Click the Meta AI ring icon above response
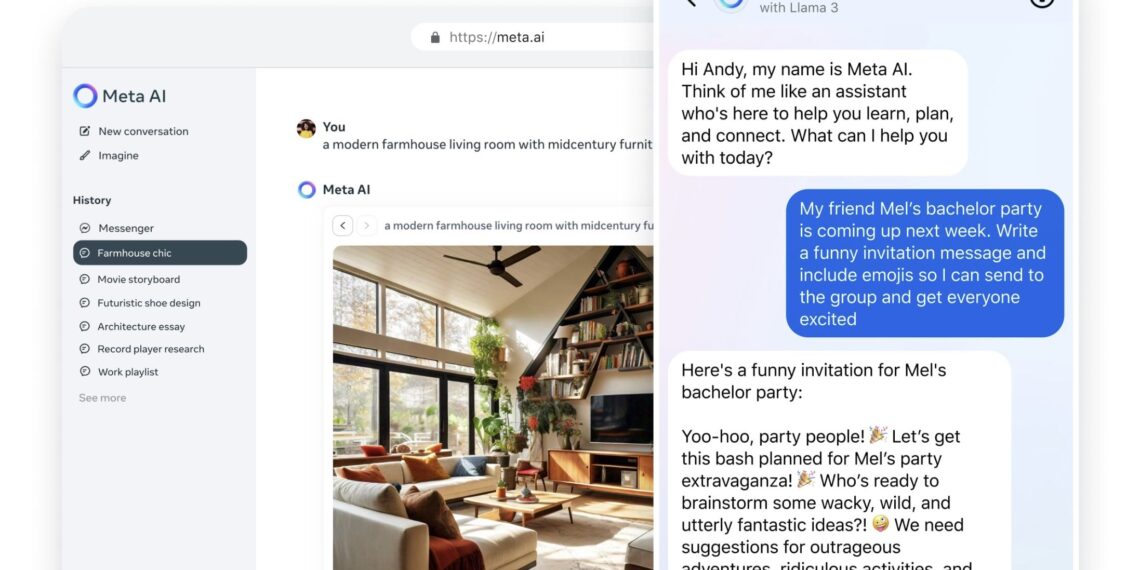 (307, 190)
